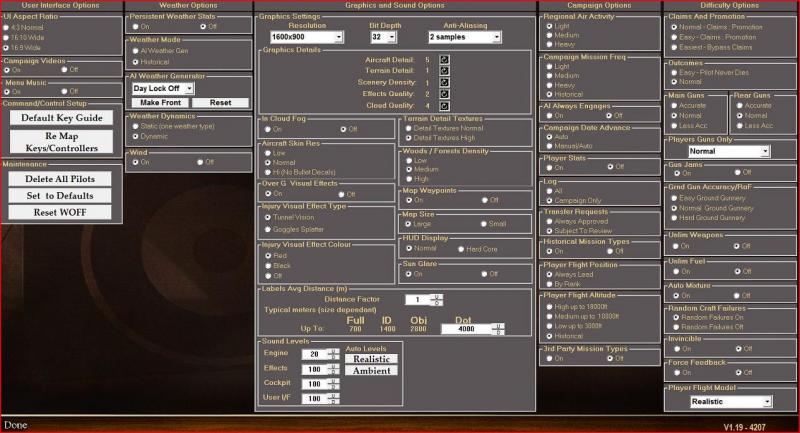Click the Distance Factor spinner arrows

(437, 300)
